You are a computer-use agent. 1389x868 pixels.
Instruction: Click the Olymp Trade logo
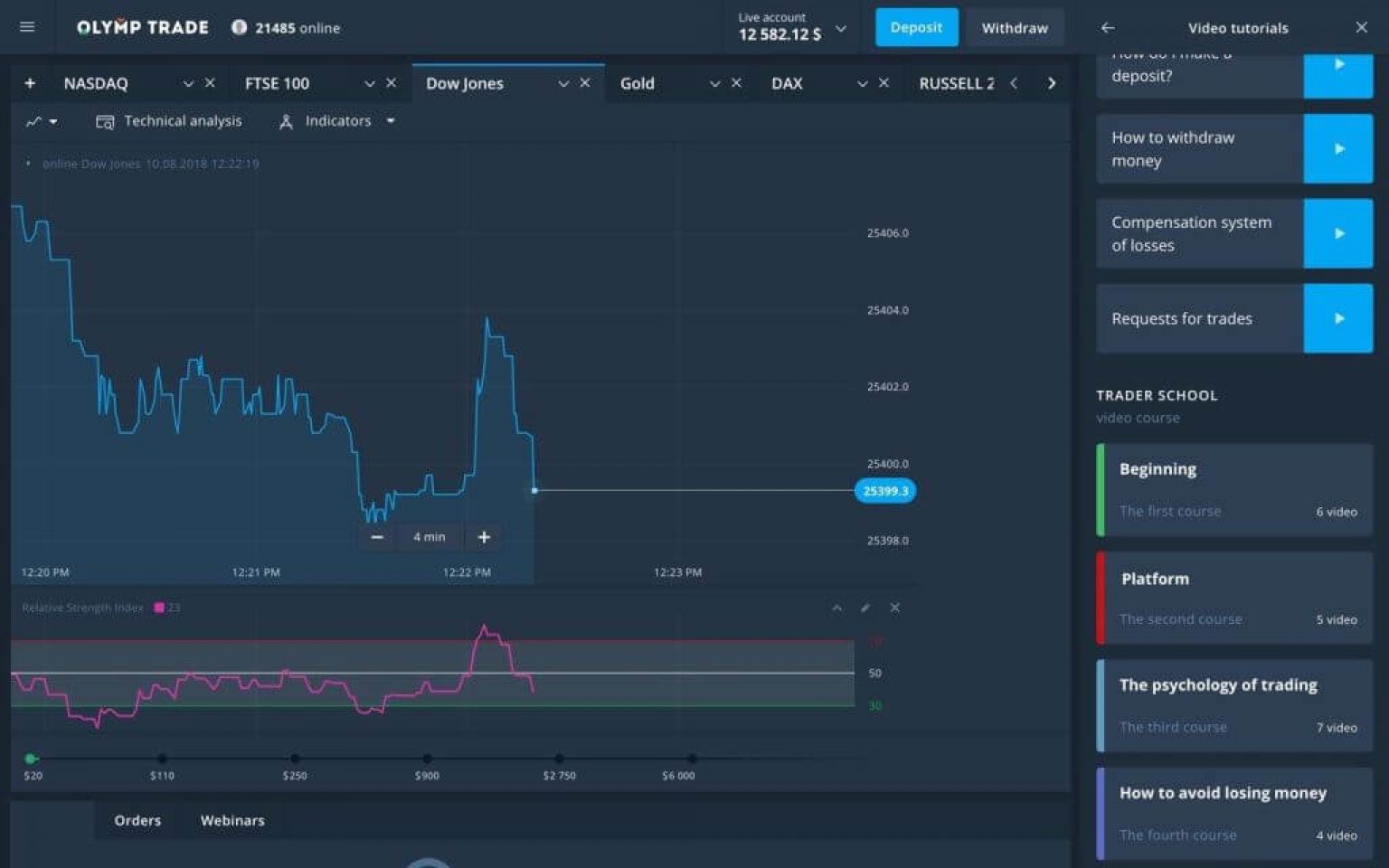(x=143, y=27)
